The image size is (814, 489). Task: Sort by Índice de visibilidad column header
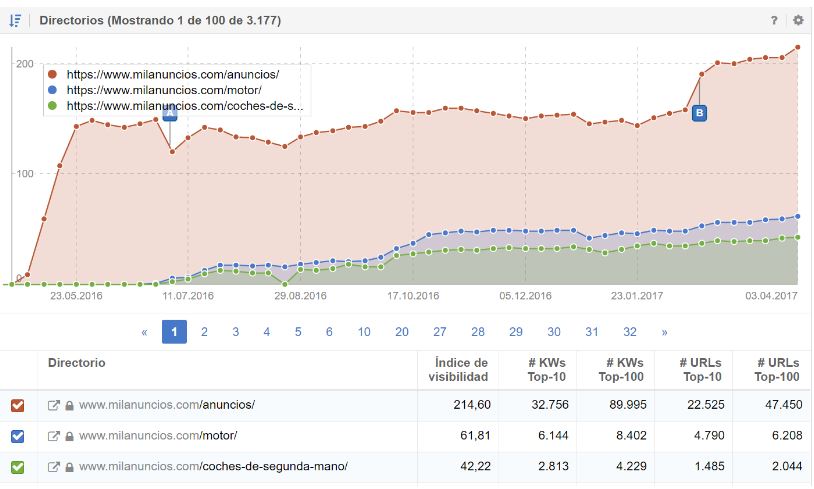tap(461, 369)
